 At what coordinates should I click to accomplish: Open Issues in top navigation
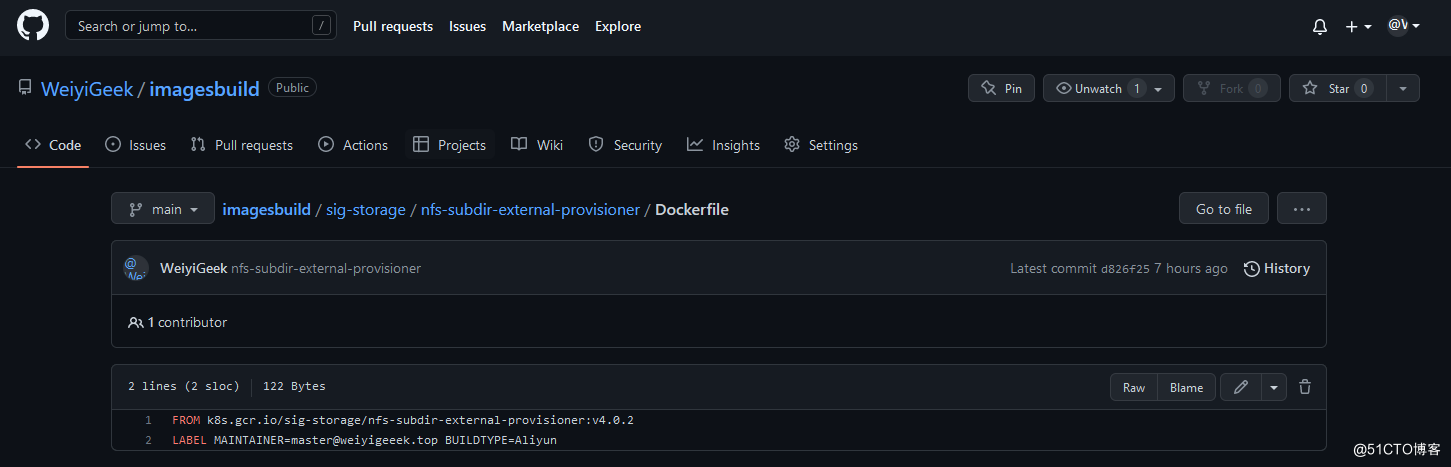tap(467, 26)
